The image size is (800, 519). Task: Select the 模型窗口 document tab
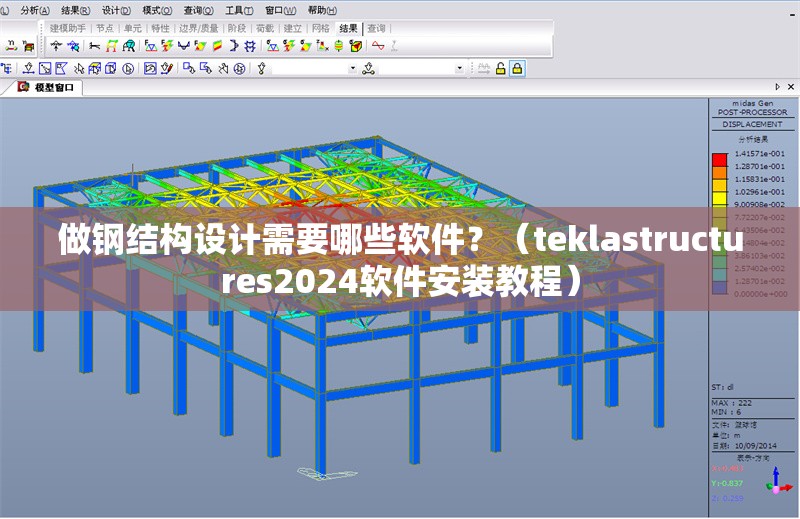coord(47,87)
